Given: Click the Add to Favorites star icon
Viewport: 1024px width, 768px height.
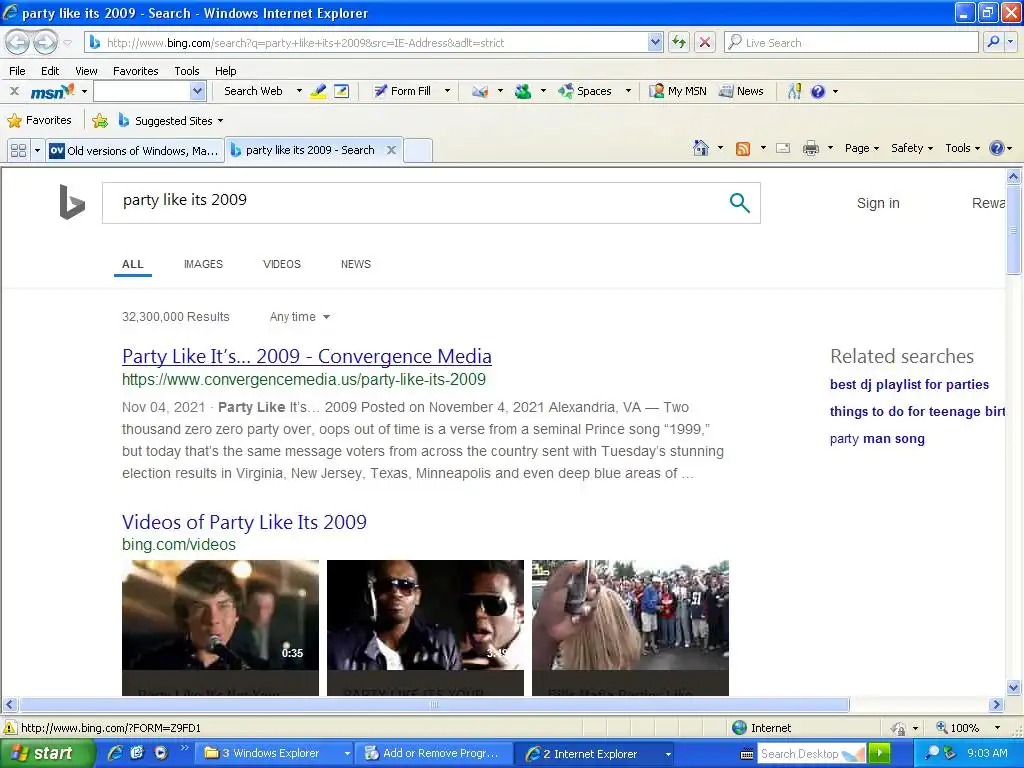Looking at the screenshot, I should tap(100, 121).
